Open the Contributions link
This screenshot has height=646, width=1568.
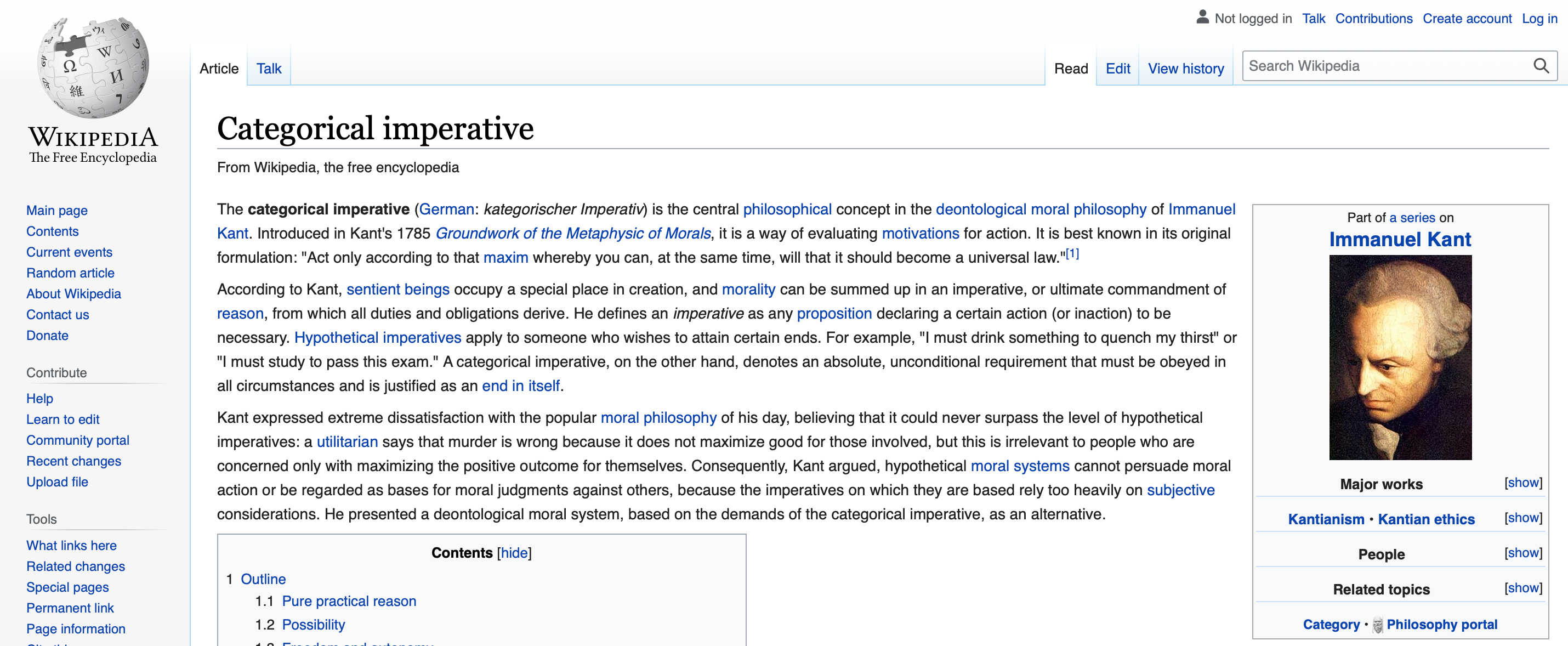click(1374, 18)
